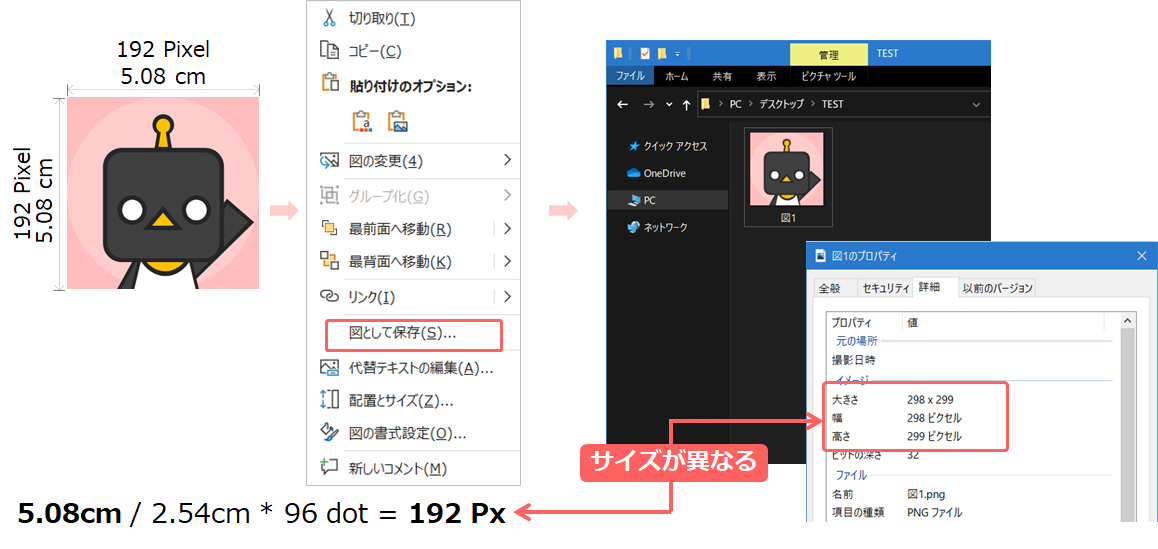The image size is (1158, 549).
Task: Open the 共有 ribbon tab
Action: click(x=722, y=76)
